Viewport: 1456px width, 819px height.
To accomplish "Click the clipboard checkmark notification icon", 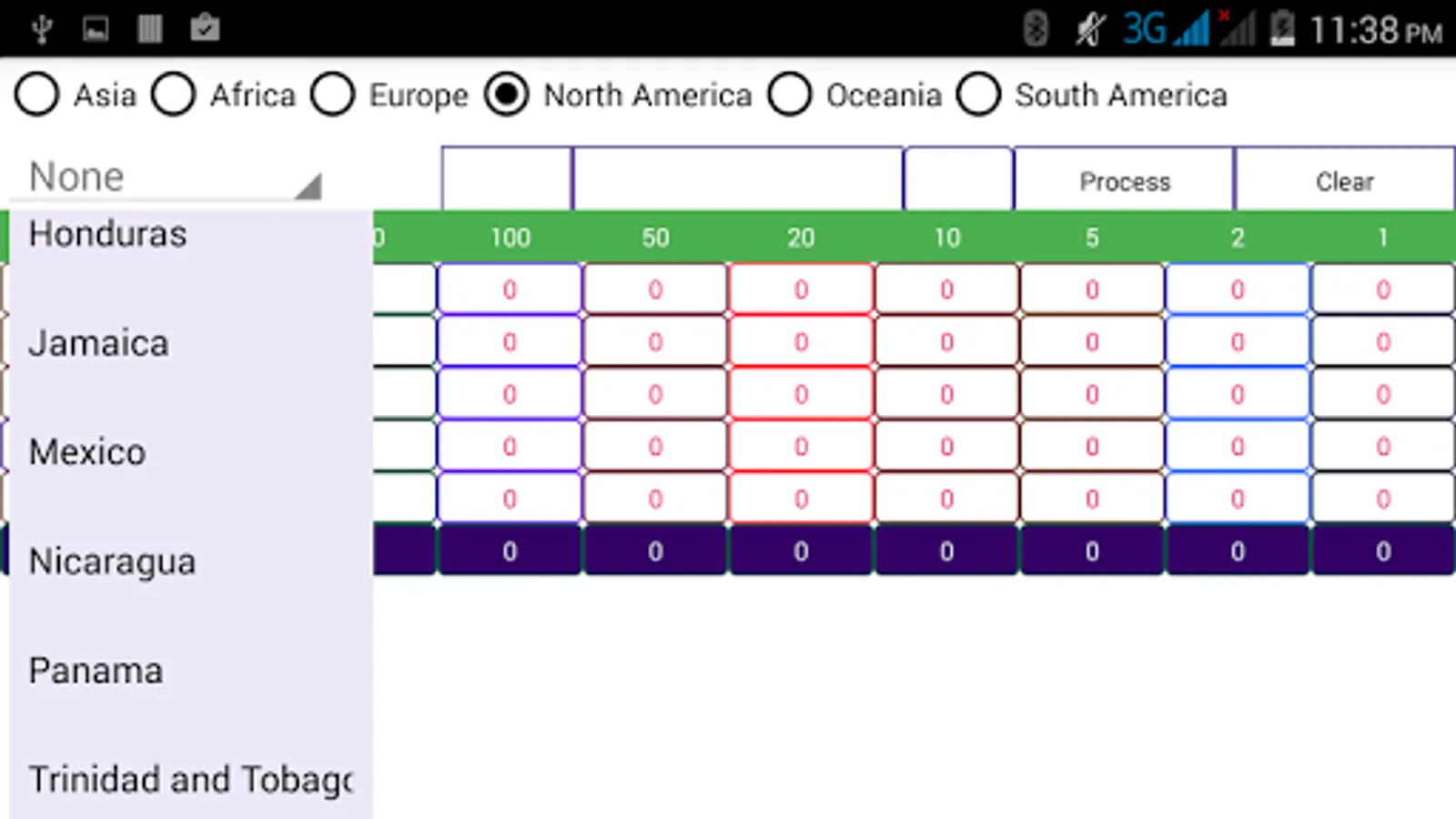I will (x=205, y=27).
